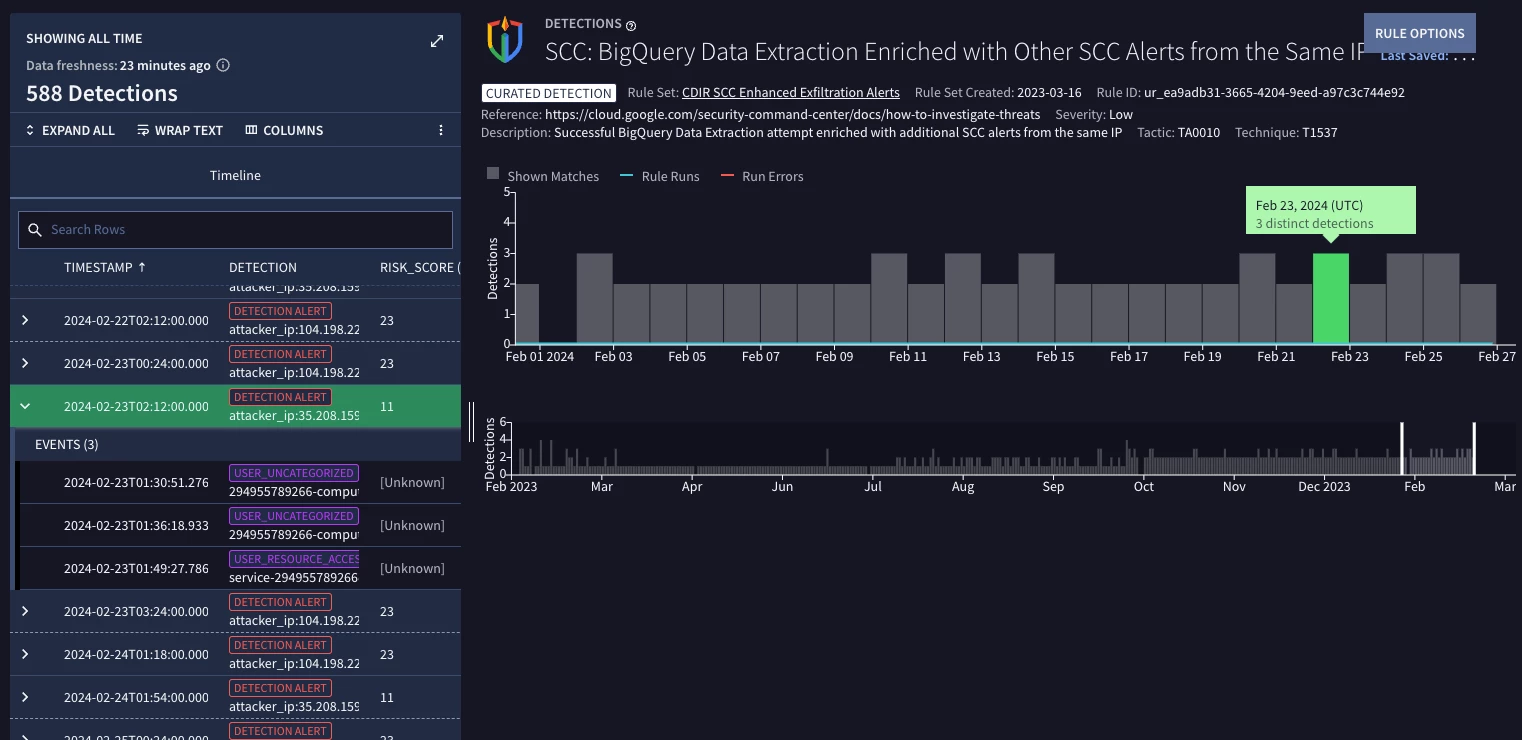The height and width of the screenshot is (740, 1522).
Task: Open the three-dot more options menu
Action: (x=441, y=130)
